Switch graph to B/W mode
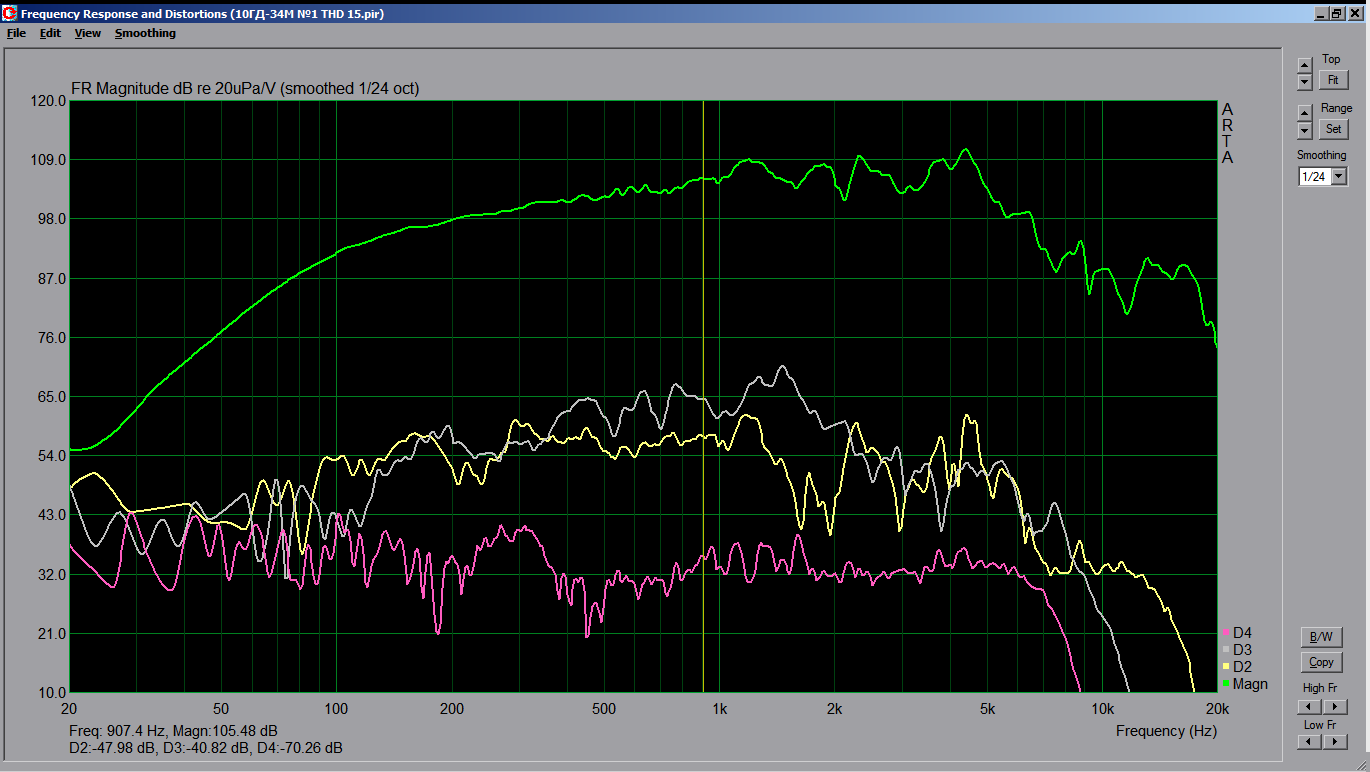 [x=1321, y=637]
